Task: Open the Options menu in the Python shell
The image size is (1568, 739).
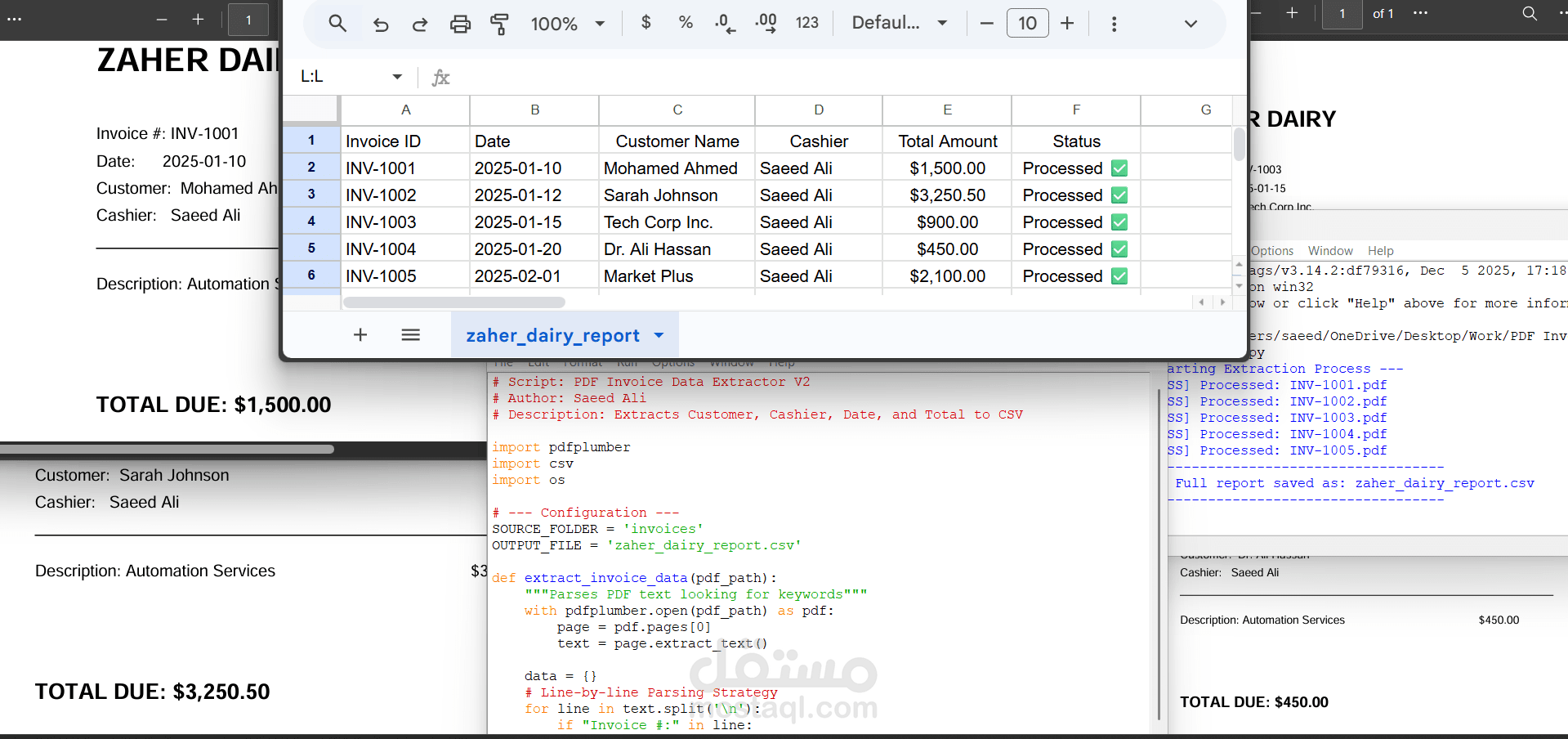Action: coord(1271,251)
